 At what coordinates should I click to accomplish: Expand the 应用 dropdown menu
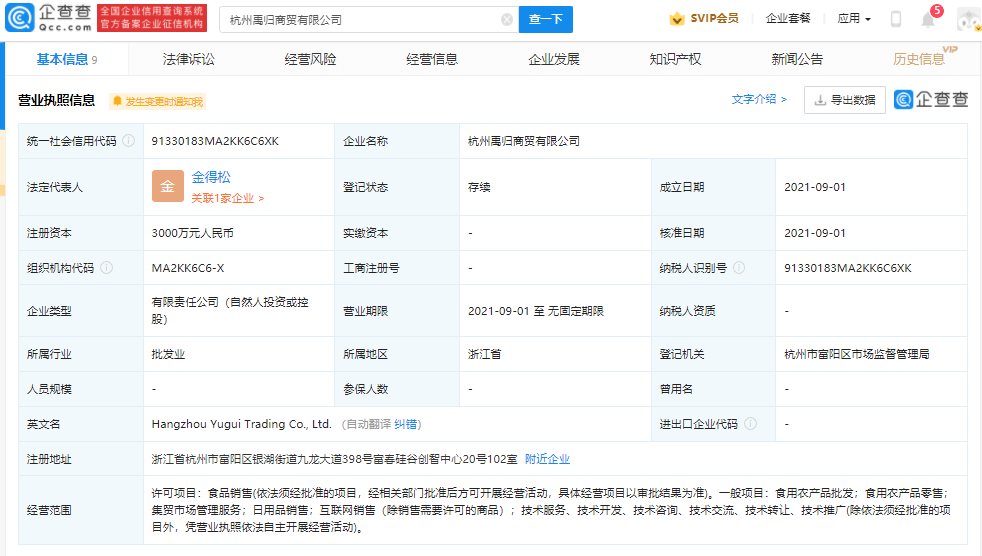tap(854, 19)
